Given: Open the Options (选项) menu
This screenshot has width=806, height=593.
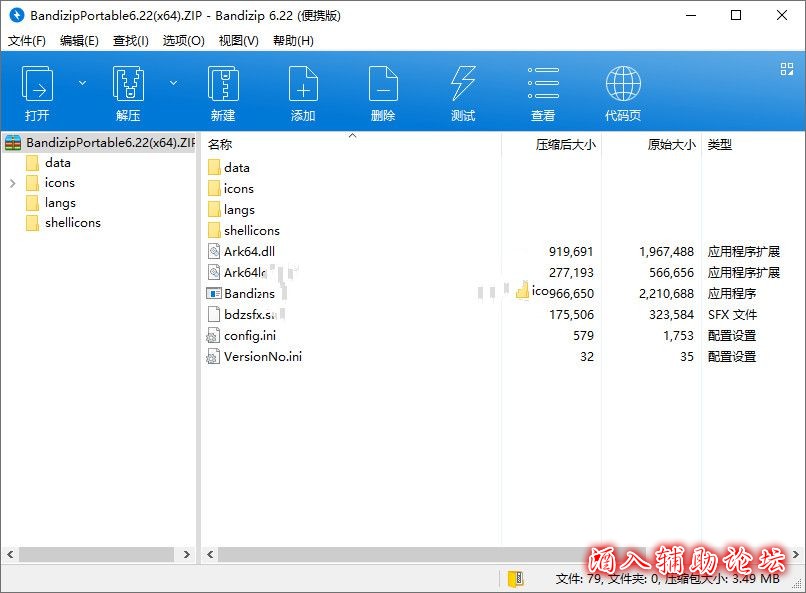Looking at the screenshot, I should [184, 41].
